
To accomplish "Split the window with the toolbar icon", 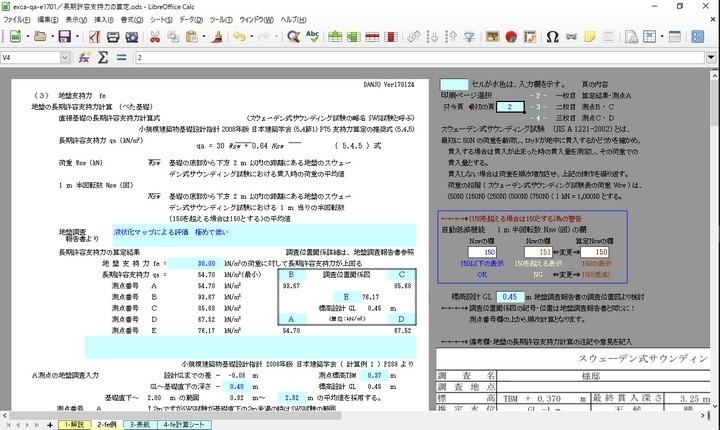I will click(675, 36).
